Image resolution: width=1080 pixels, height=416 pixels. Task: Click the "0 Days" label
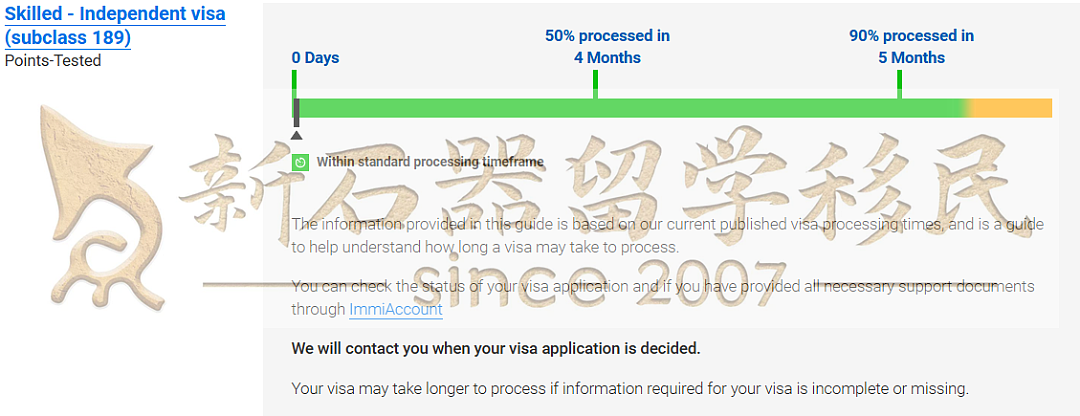click(315, 58)
